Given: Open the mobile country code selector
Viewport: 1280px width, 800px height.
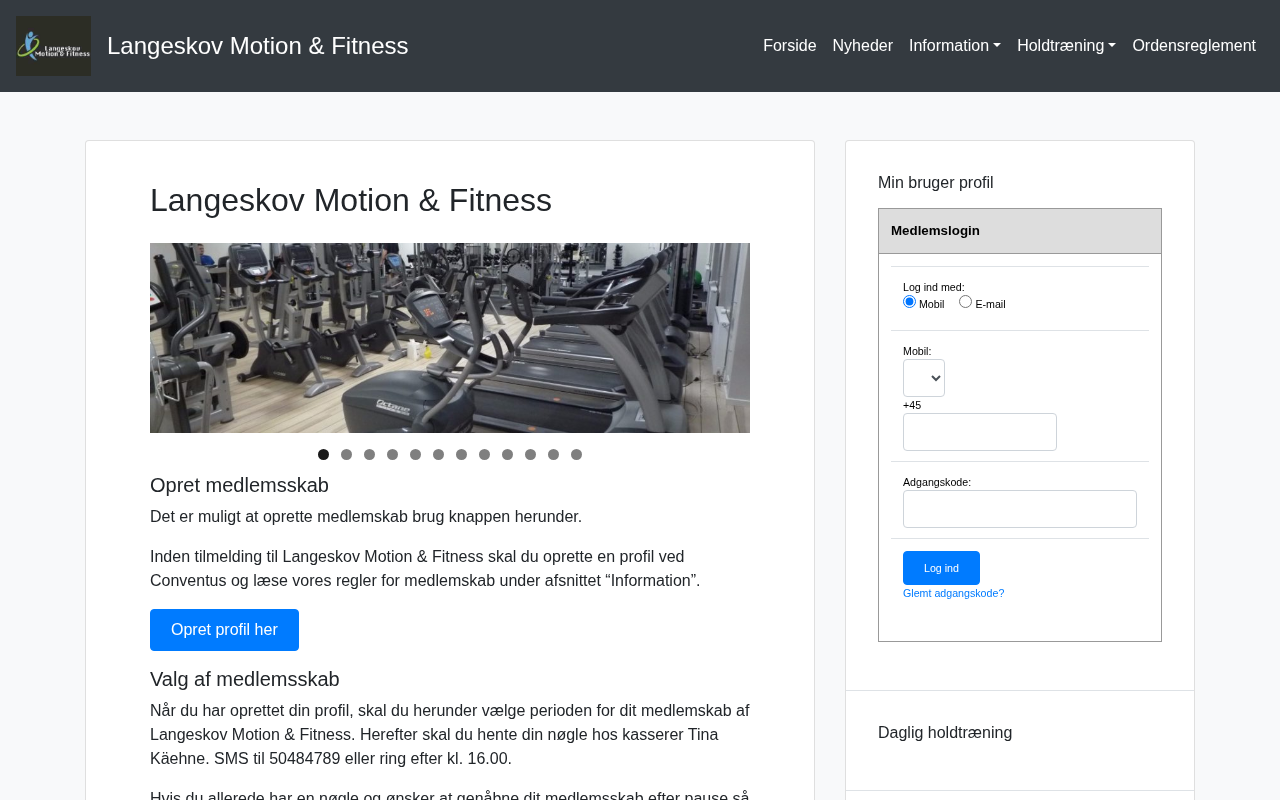Looking at the screenshot, I should 923,378.
